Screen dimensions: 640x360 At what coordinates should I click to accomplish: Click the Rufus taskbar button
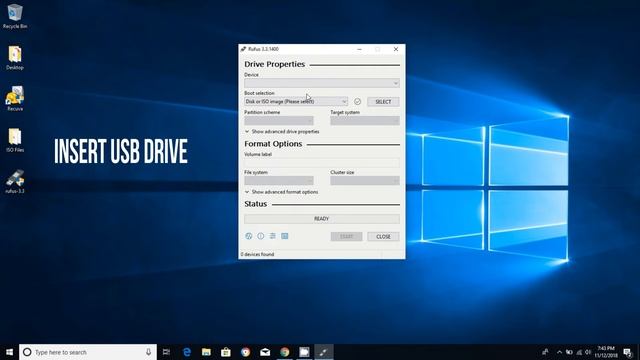[x=324, y=352]
